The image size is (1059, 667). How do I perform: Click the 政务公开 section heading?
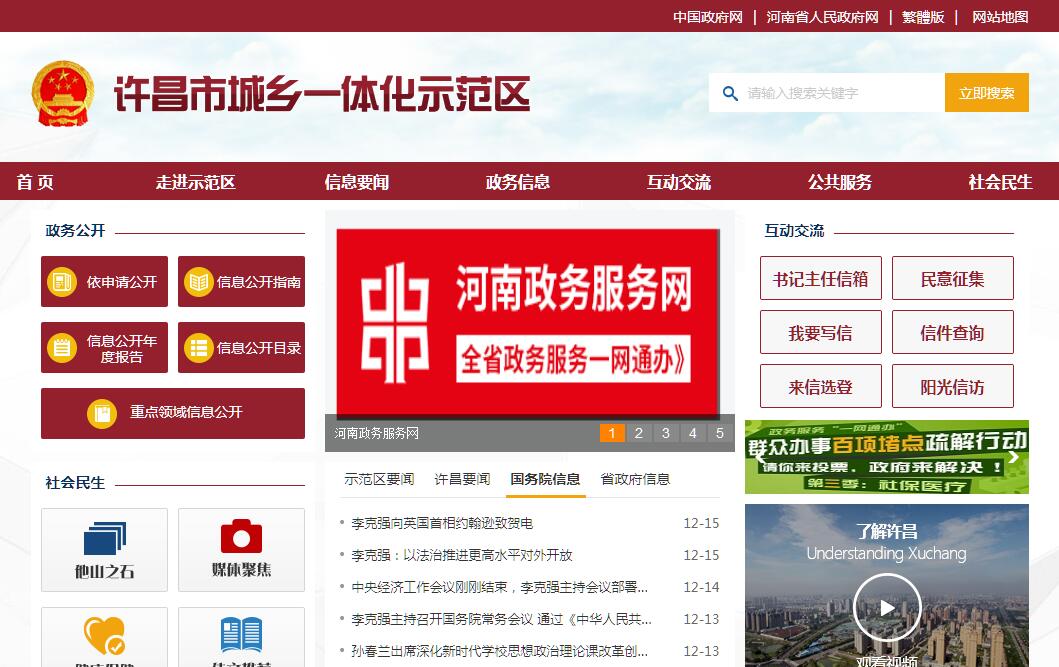click(x=75, y=230)
